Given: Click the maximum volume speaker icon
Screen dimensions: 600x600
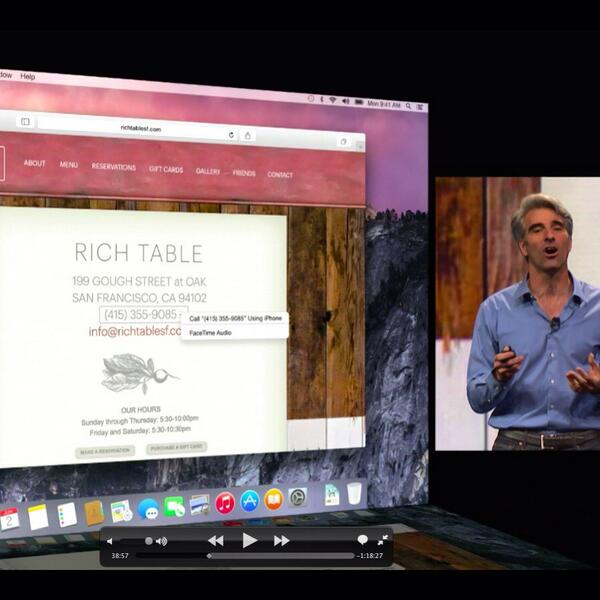Looking at the screenshot, I should [162, 541].
